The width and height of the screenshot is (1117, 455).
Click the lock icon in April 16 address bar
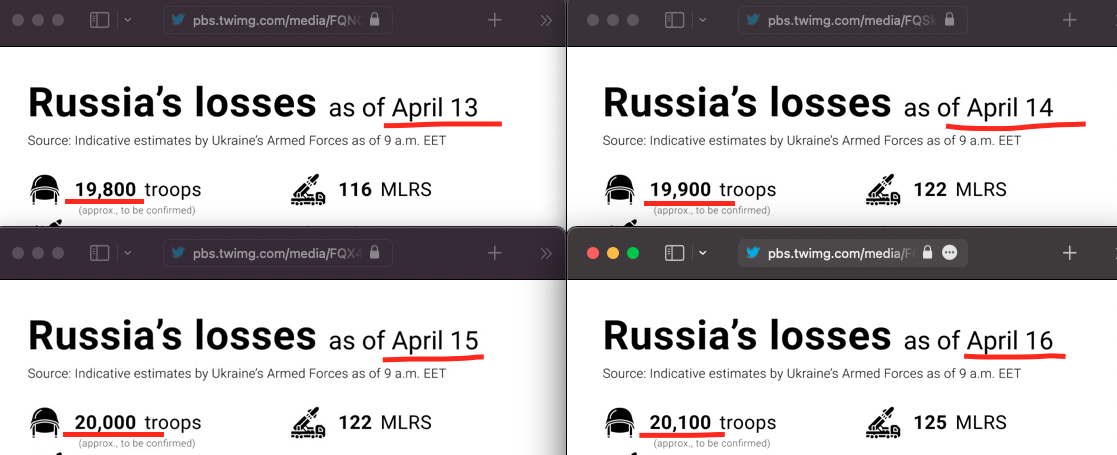pyautogui.click(x=928, y=253)
